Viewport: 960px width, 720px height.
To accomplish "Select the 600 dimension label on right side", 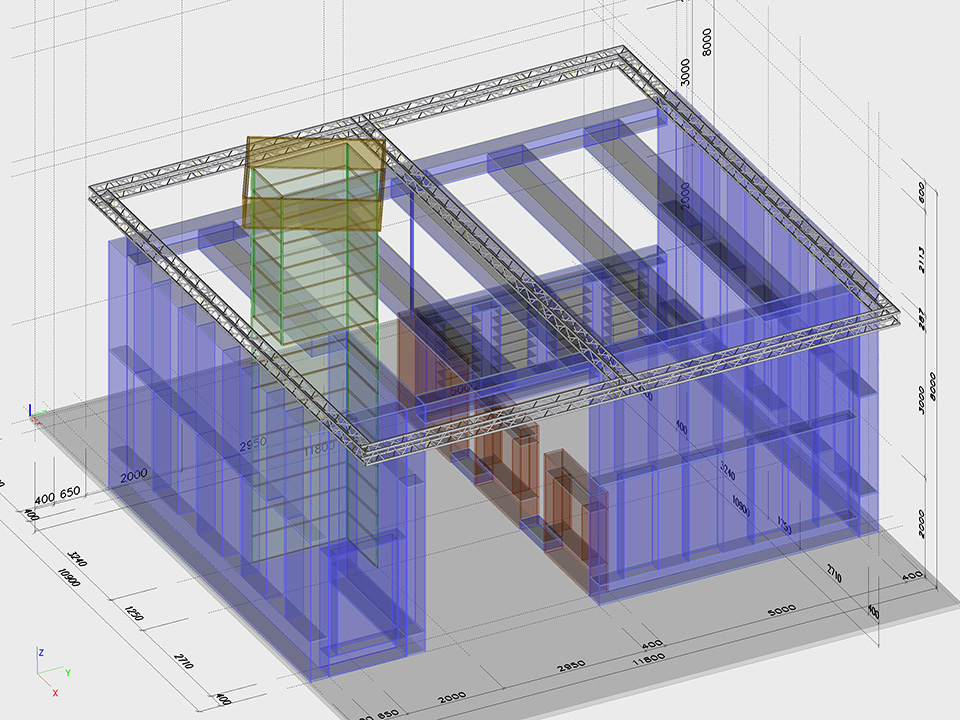I will [921, 192].
